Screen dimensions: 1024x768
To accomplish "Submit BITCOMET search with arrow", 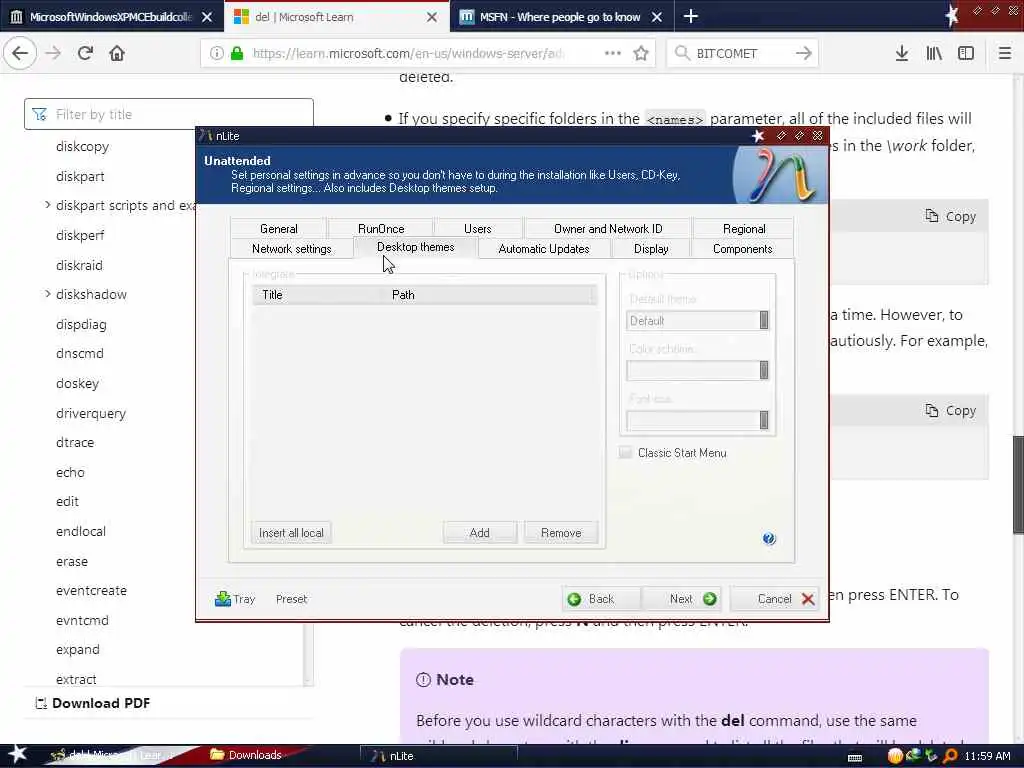I will [x=803, y=53].
